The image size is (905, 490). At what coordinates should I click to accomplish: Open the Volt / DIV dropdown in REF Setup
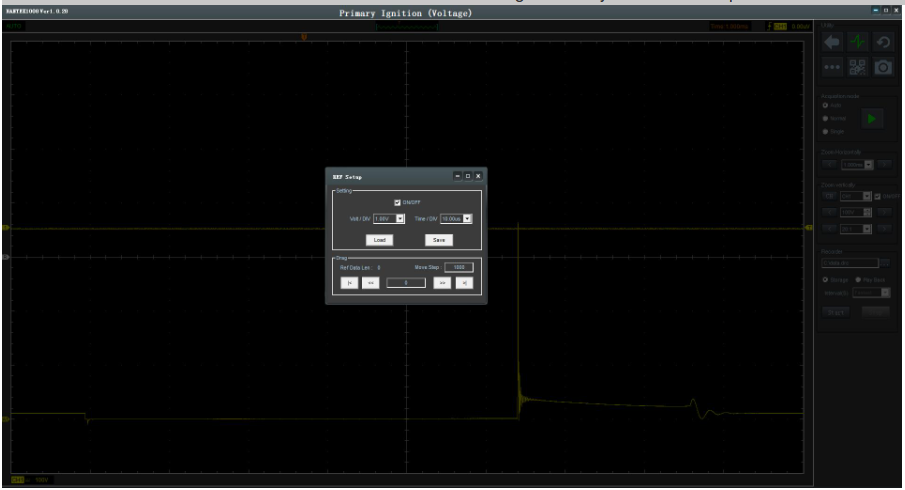389,219
